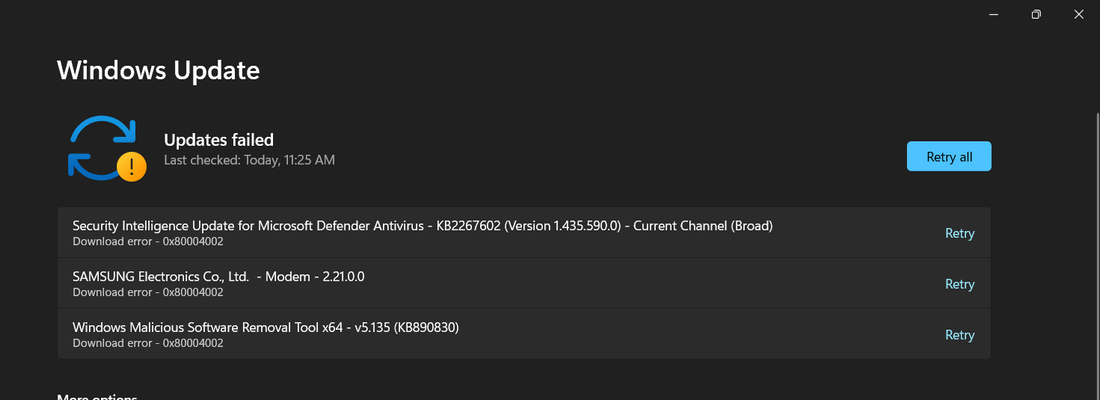Click the error code under Defender Antivirus update
The height and width of the screenshot is (400, 1100).
coord(193,241)
